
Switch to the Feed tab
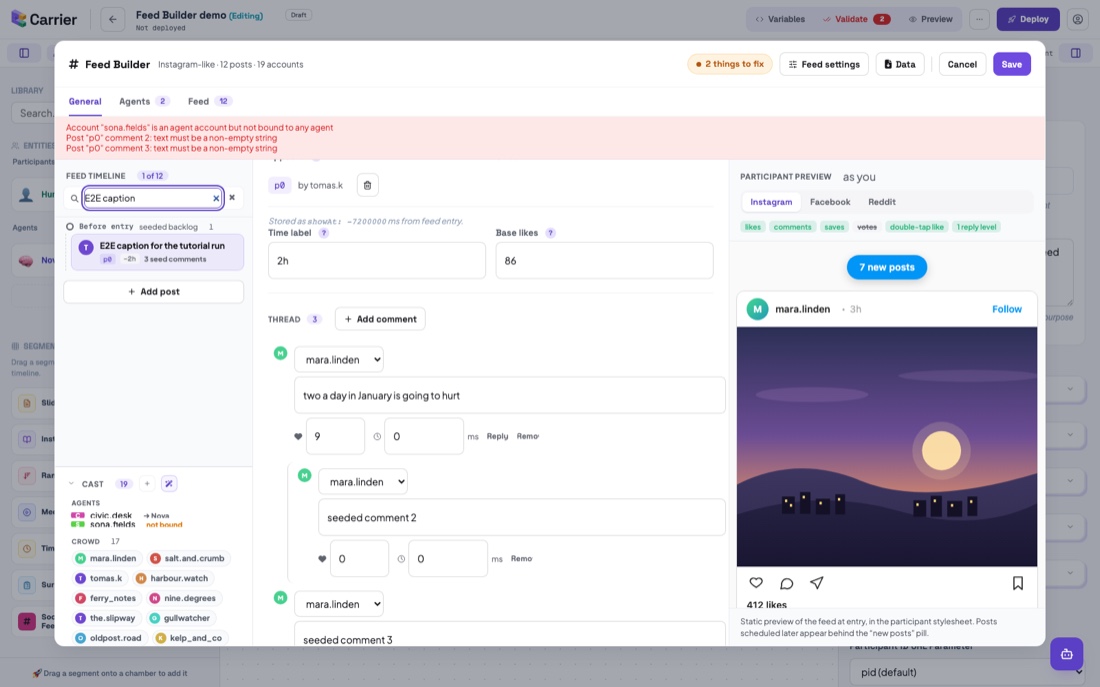tap(210, 101)
